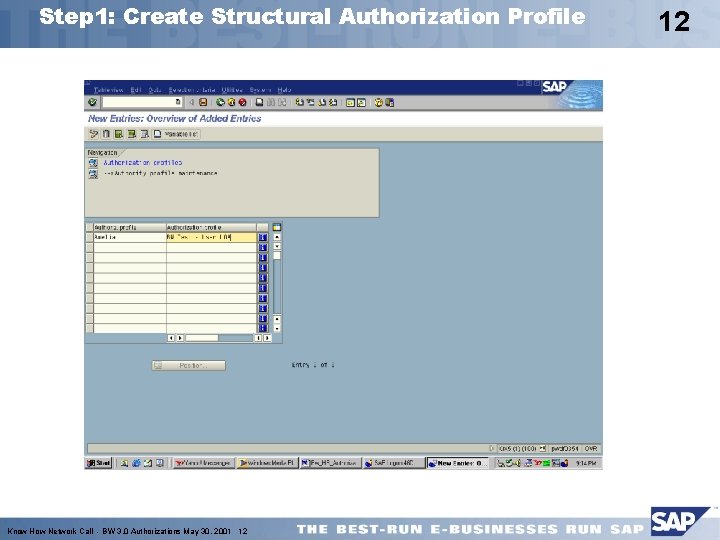The width and height of the screenshot is (720, 540).
Task: Expand the status bar system info dropdown
Action: click(x=543, y=448)
